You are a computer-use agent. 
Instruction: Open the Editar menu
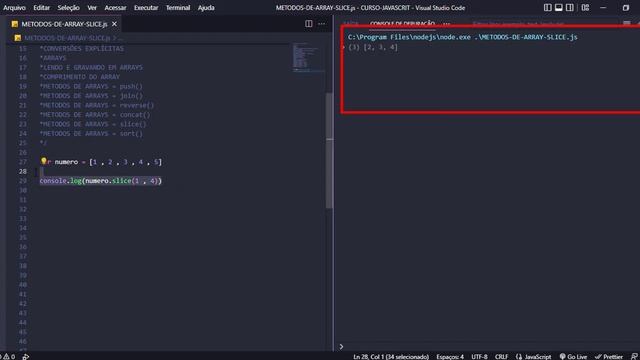(41, 8)
